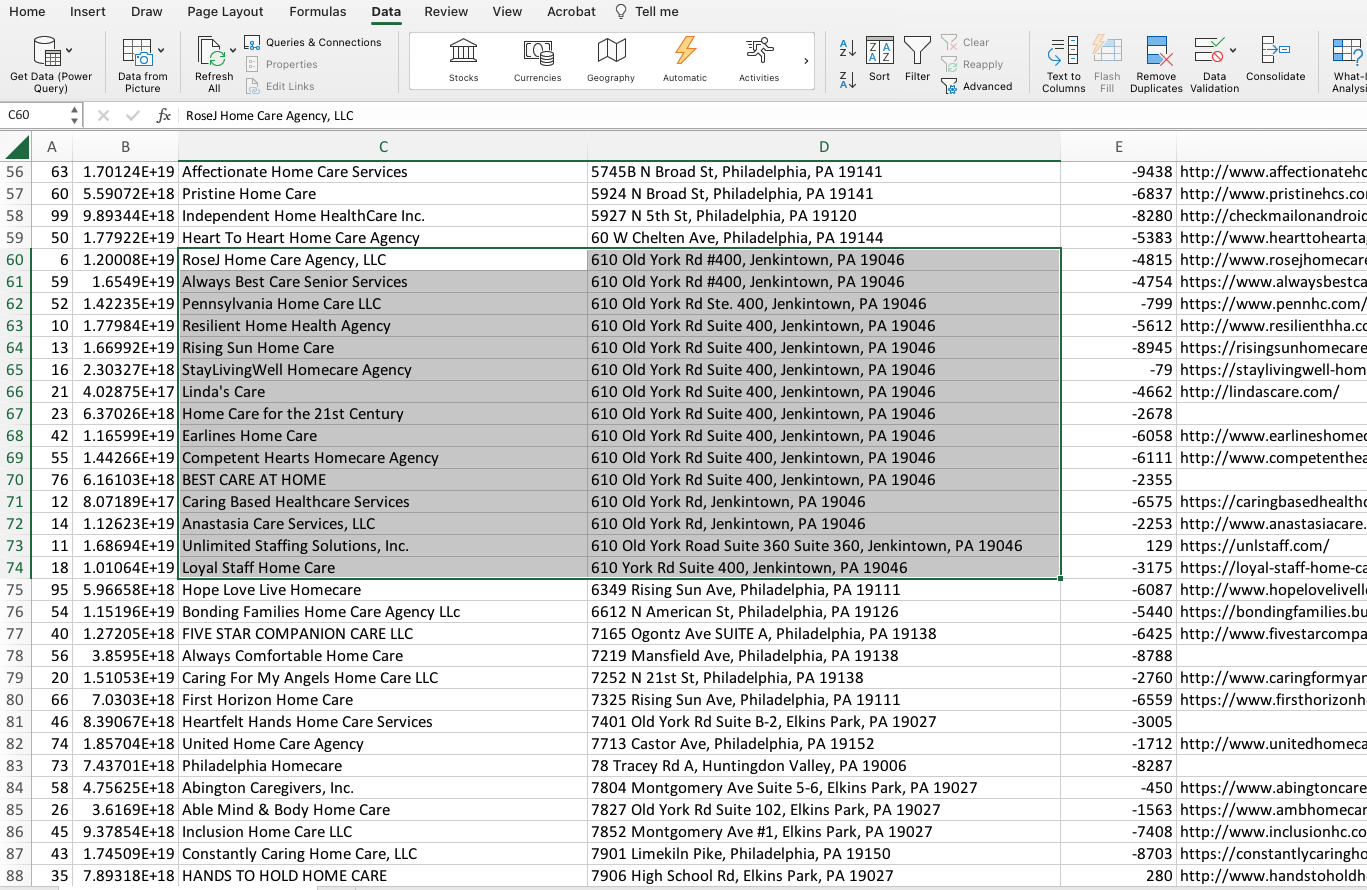Open Text to Columns wizard

(x=1063, y=51)
